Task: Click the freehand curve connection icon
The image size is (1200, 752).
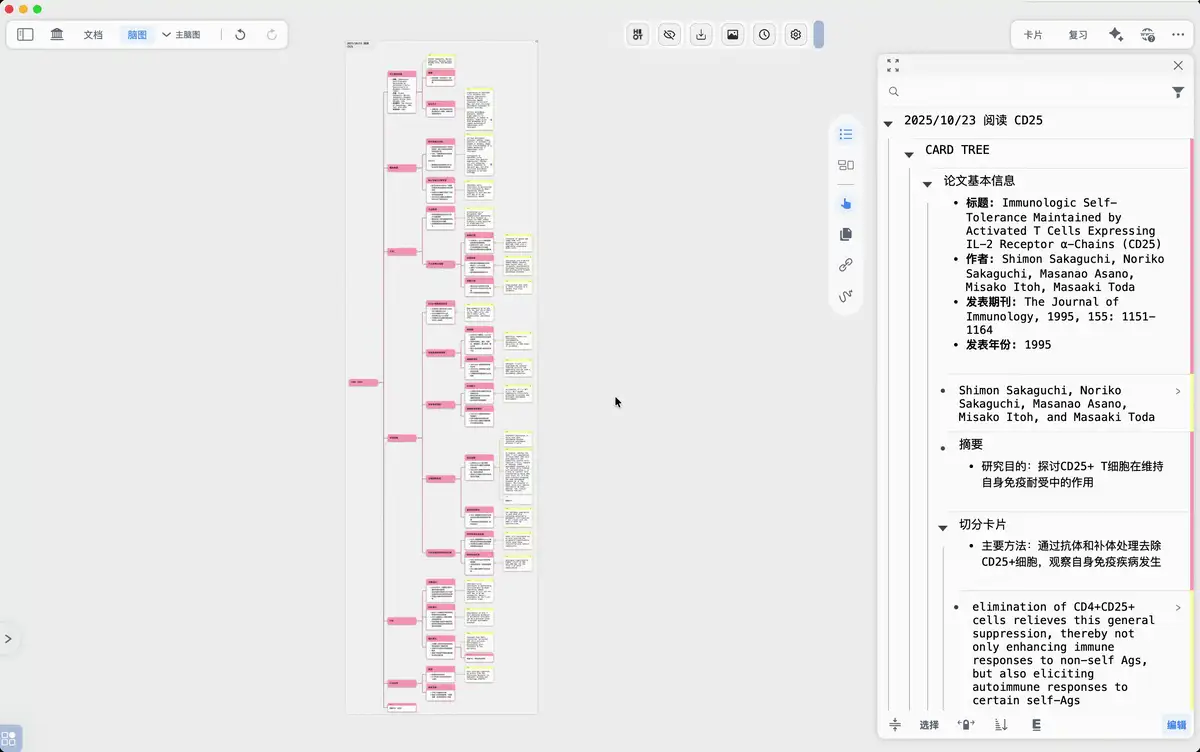Action: click(846, 296)
